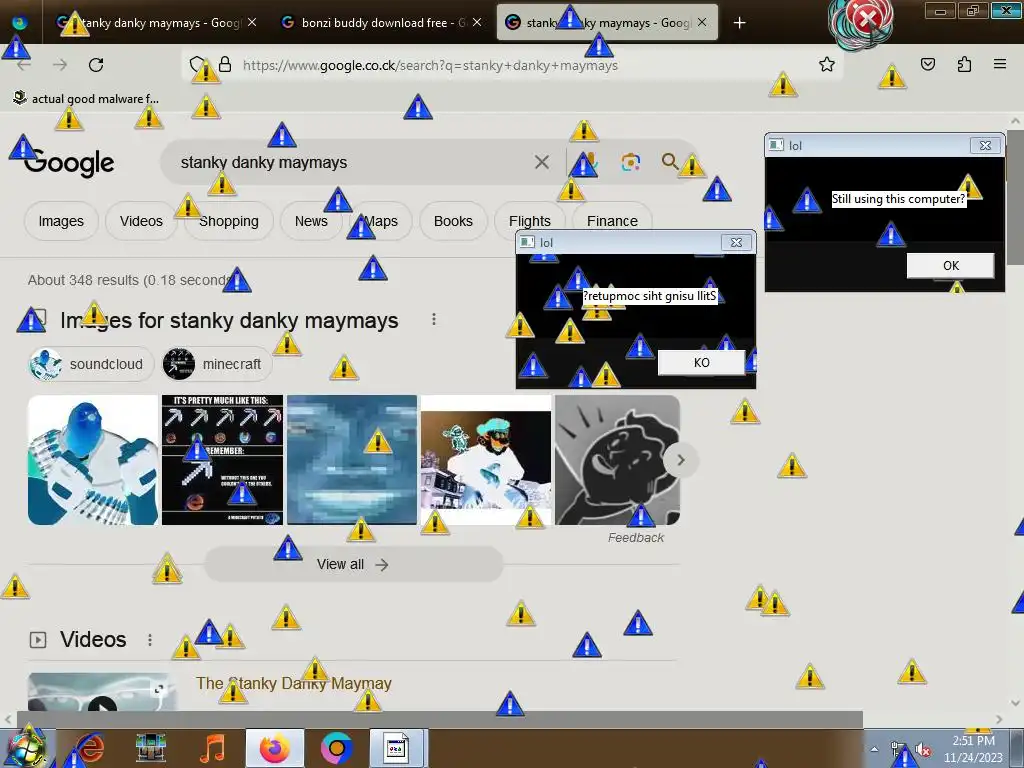
Task: Open the Feedback link under images
Action: tap(635, 537)
